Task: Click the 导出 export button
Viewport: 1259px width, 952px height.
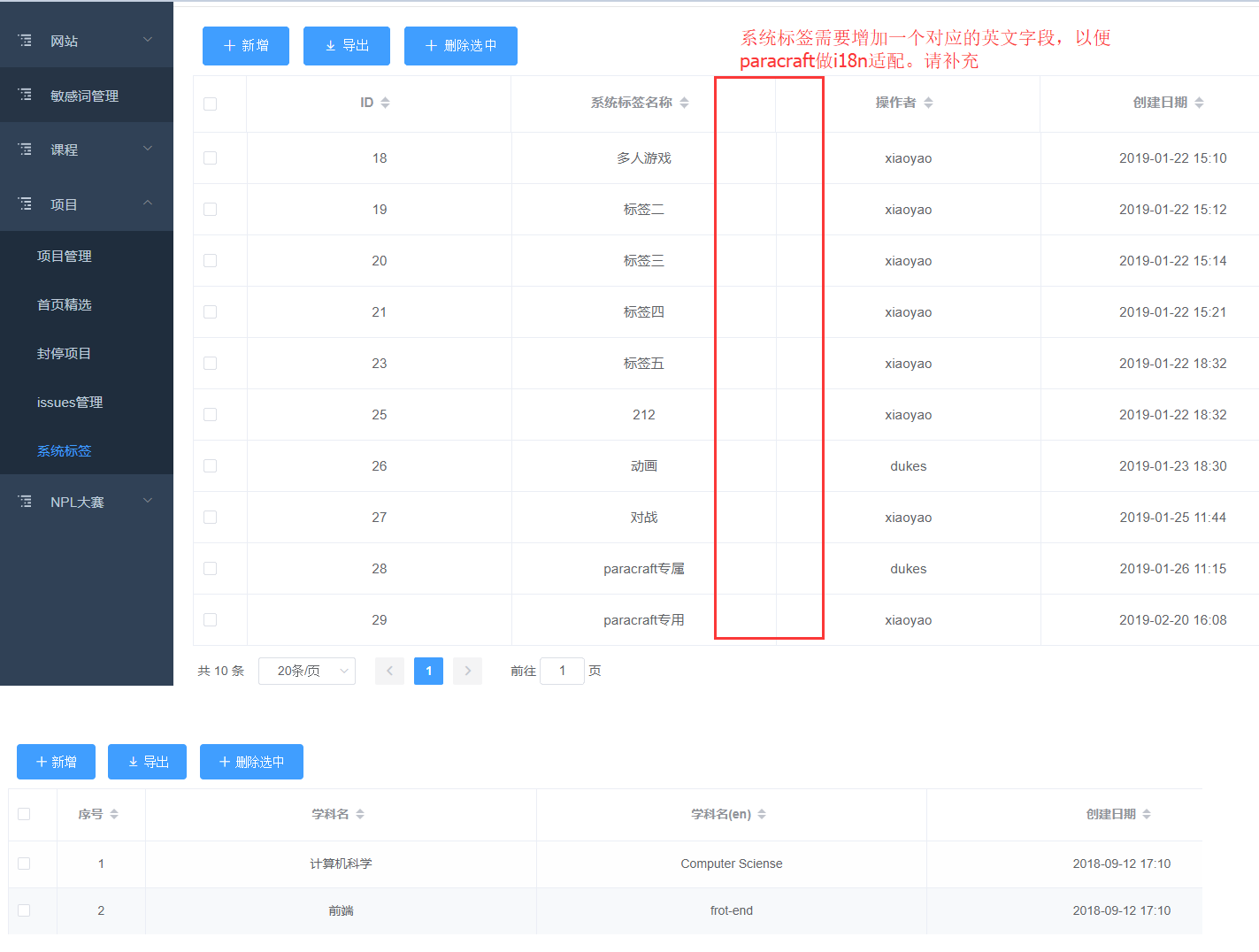Action: (346, 45)
